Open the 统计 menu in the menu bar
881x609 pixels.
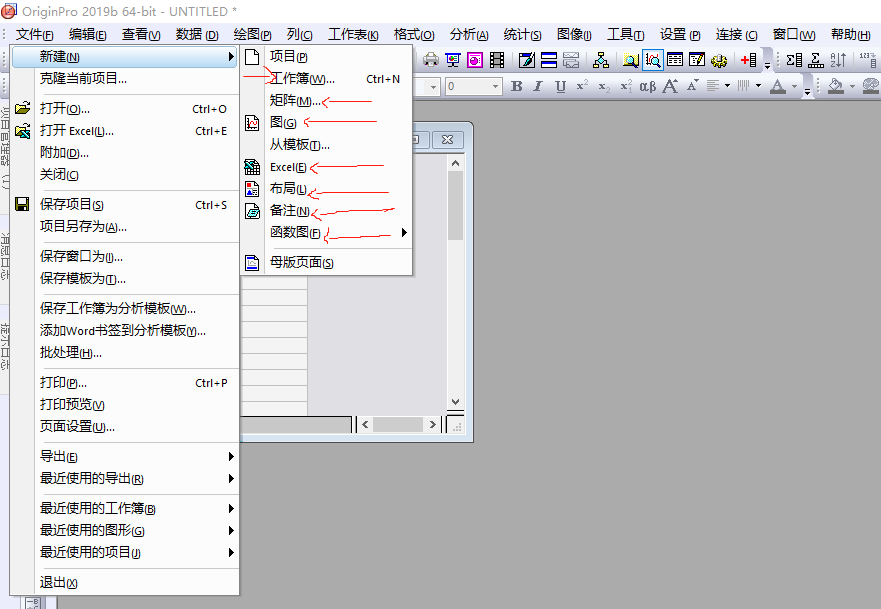pyautogui.click(x=522, y=33)
